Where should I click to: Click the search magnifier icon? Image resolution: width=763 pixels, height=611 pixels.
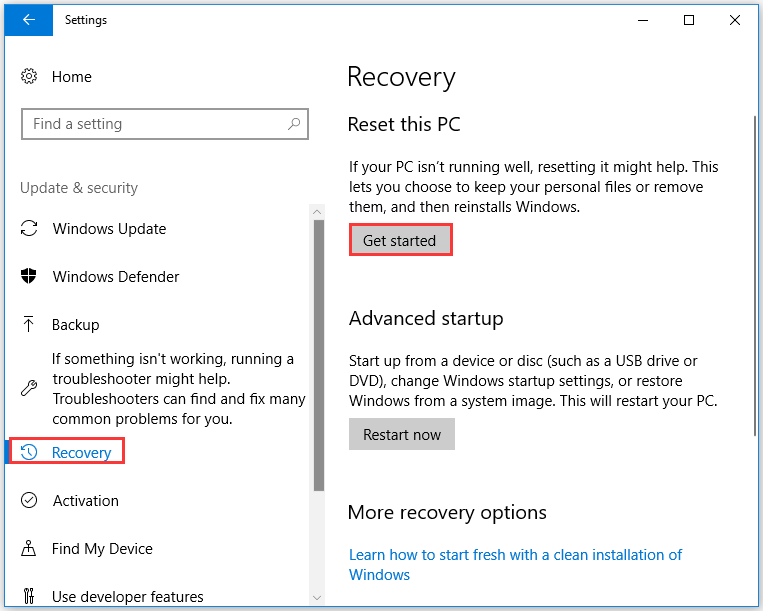294,124
